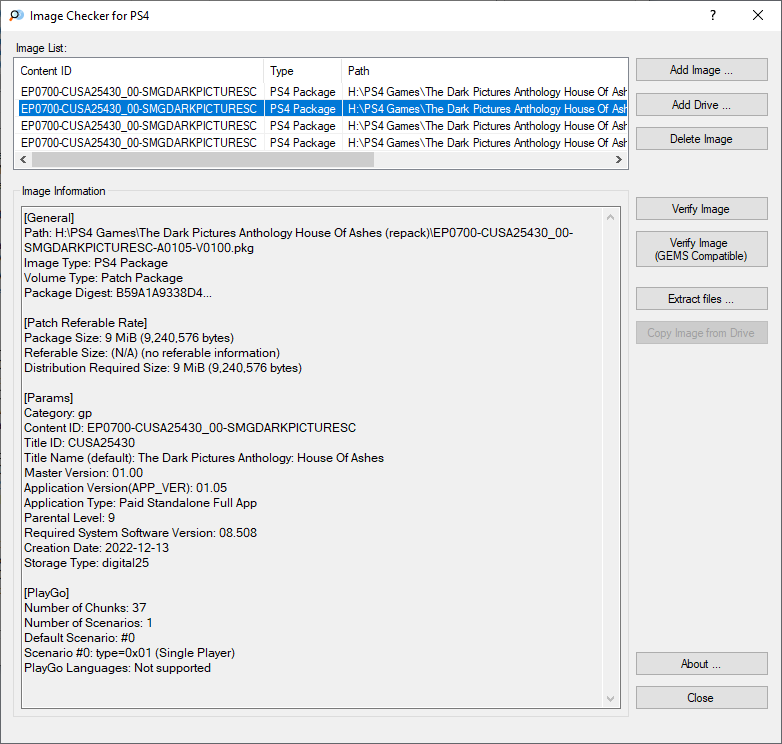
Task: Click the 'Image Type: PS4 Package' line
Action: pos(96,263)
